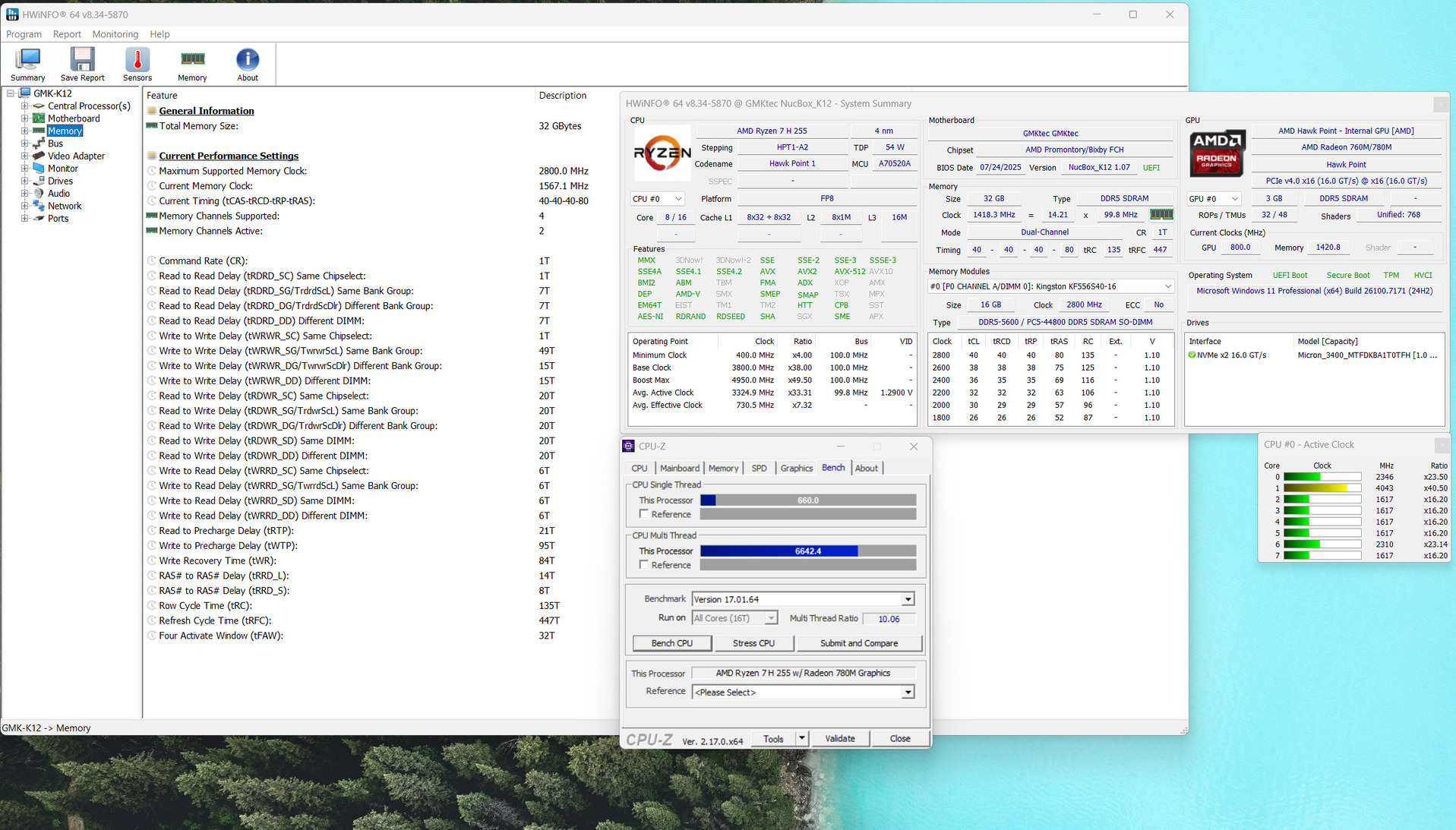This screenshot has height=830, width=1456.
Task: Collapse the GMK-K12 root tree node
Action: pyautogui.click(x=11, y=93)
